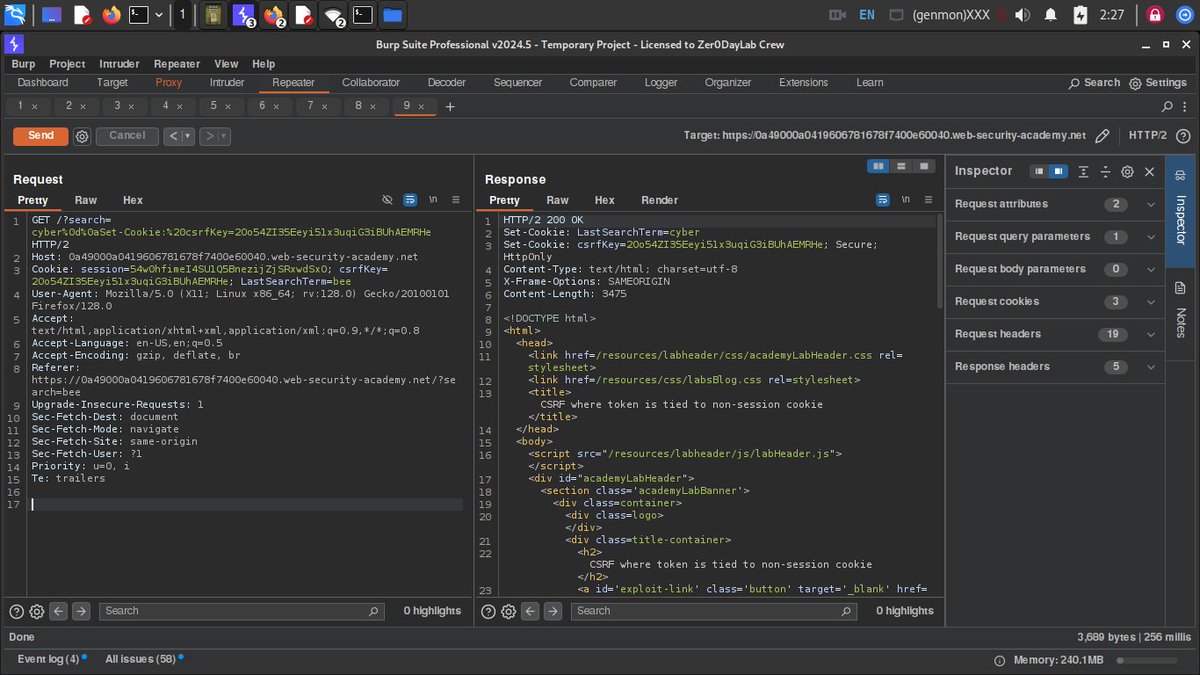Open request search settings gear
This screenshot has width=1200, height=675.
[x=37, y=611]
